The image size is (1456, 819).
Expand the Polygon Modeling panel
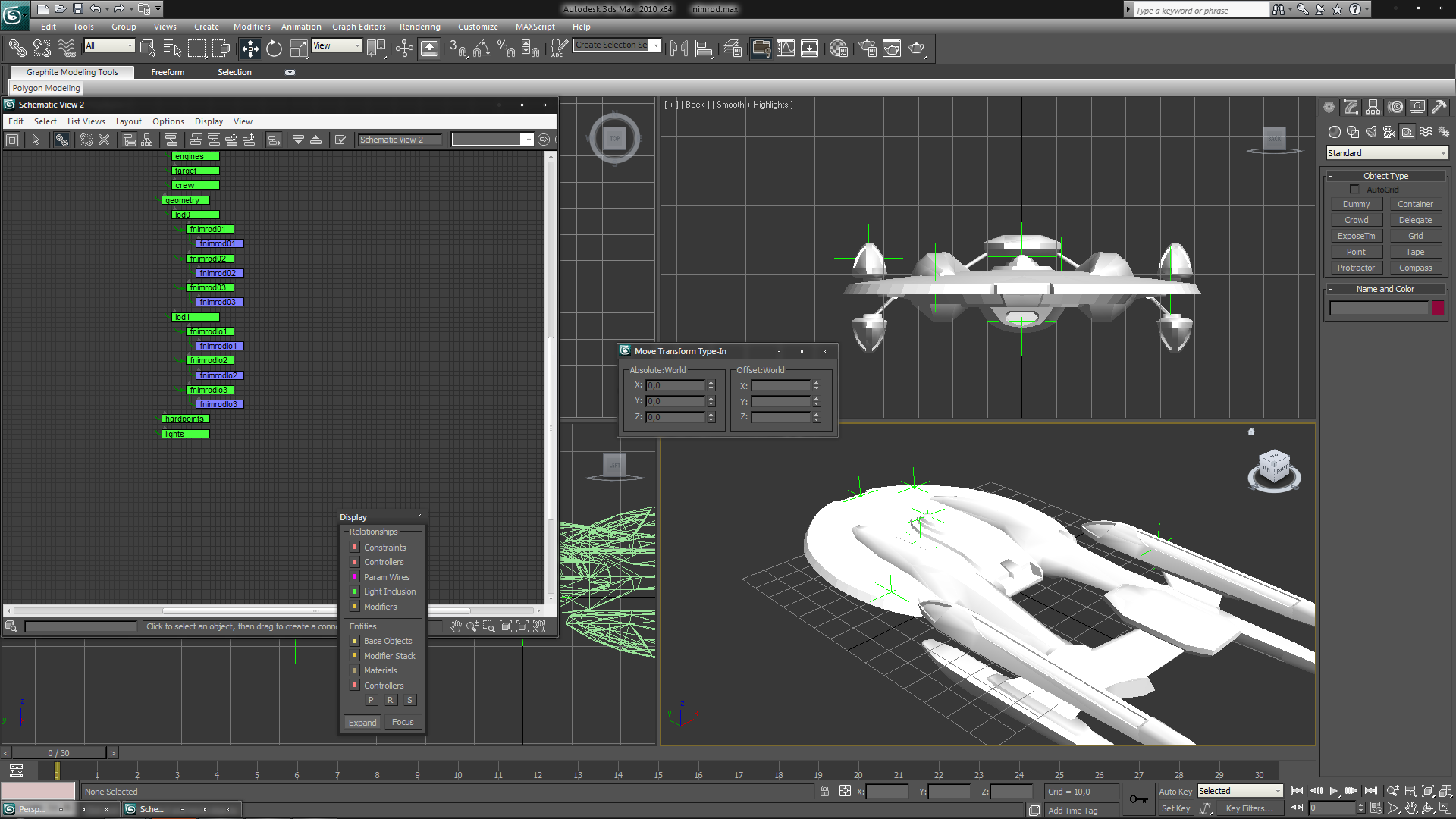click(45, 88)
